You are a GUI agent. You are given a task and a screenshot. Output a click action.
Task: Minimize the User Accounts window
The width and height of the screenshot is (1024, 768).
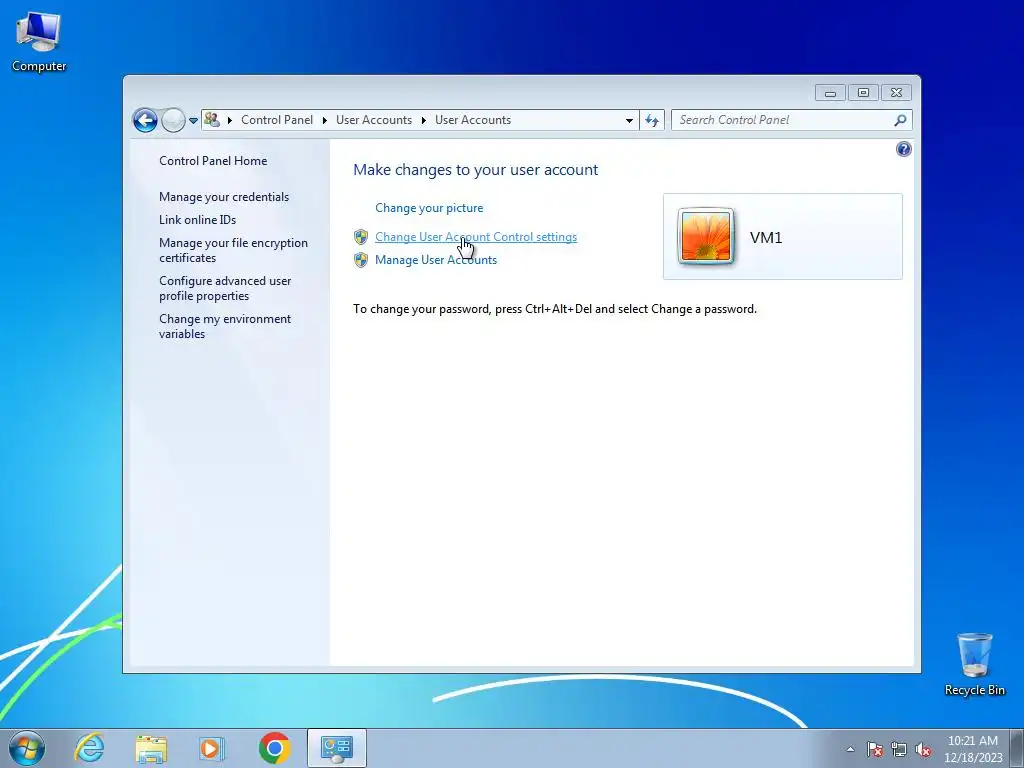click(830, 93)
